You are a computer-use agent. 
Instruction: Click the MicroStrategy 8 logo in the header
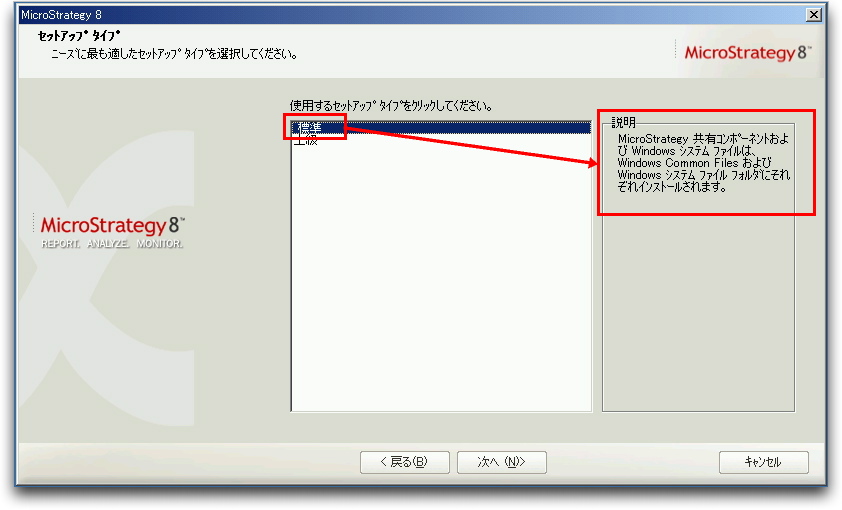point(747,53)
